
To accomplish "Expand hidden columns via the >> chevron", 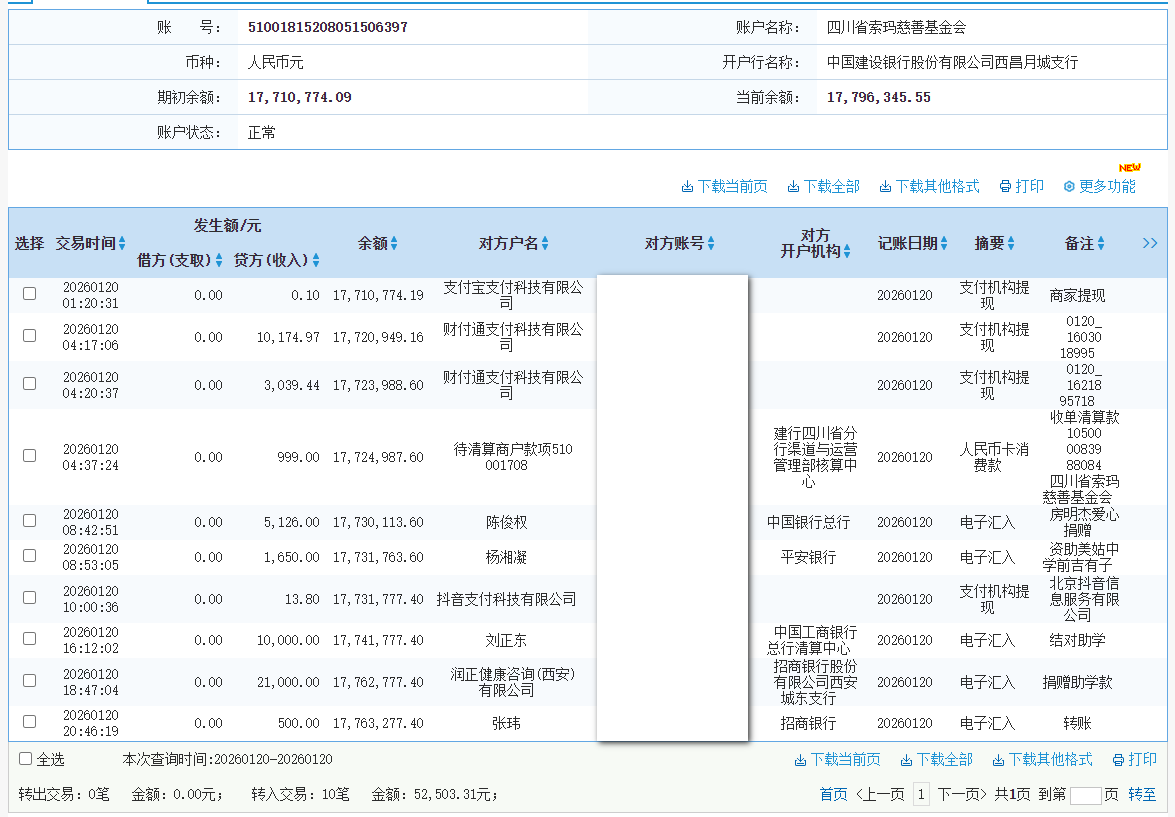I will coord(1150,243).
